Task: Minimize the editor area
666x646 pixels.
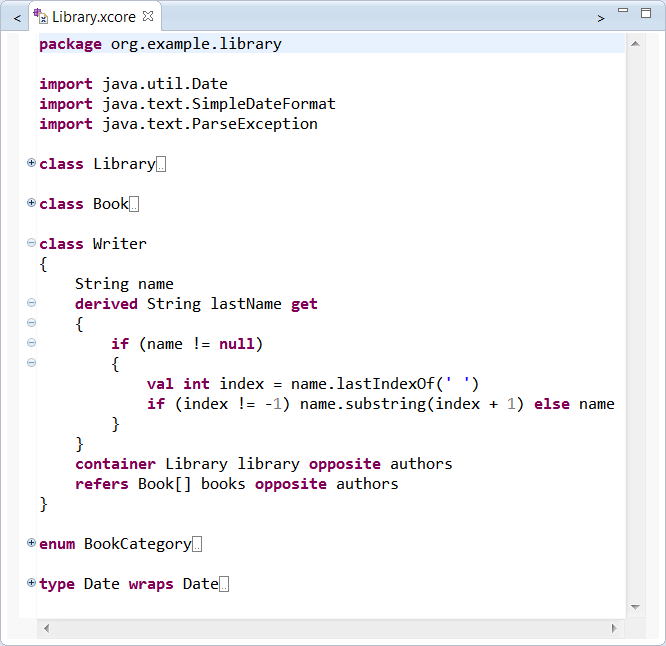Action: 624,12
